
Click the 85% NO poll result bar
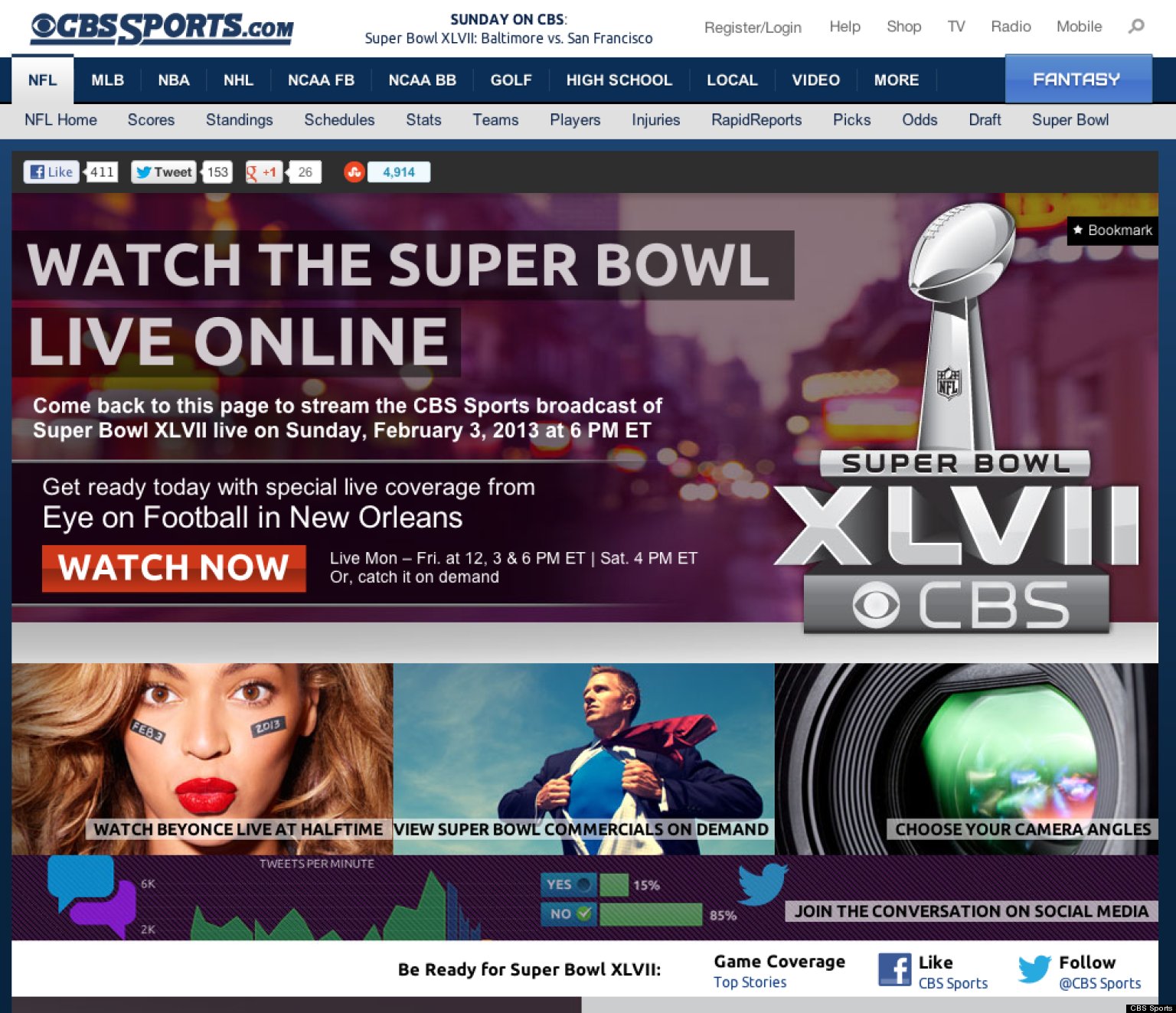651,914
